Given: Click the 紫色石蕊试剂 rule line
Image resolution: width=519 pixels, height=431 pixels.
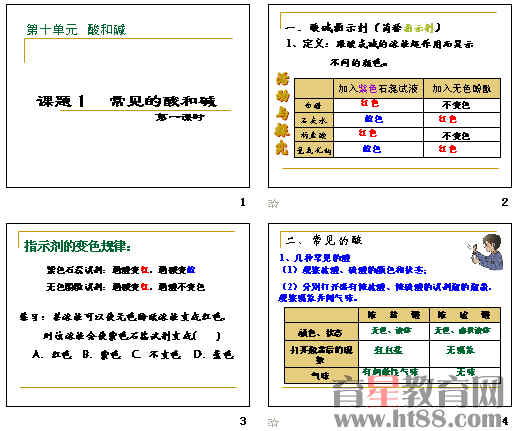Looking at the screenshot, I should pyautogui.click(x=121, y=270).
